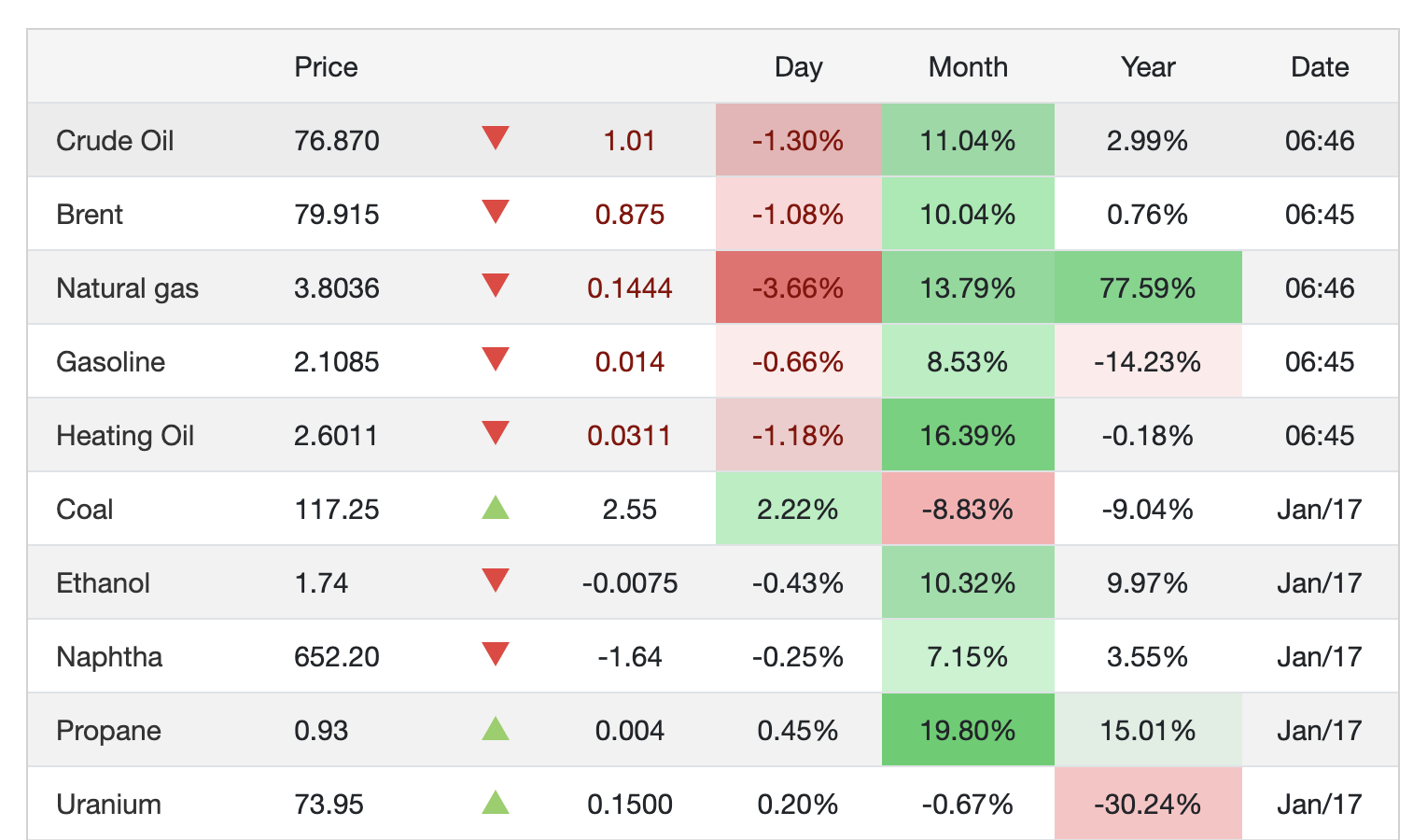Viewport: 1413px width, 840px height.
Task: Click the -8.83% month change cell
Action: [x=968, y=509]
